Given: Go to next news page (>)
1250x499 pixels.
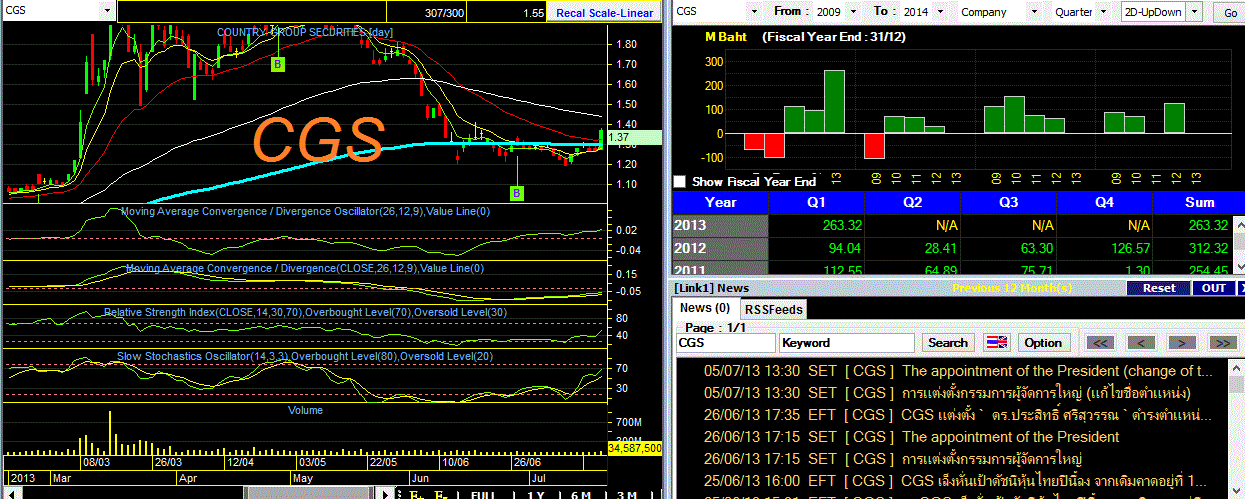Looking at the screenshot, I should pyautogui.click(x=1182, y=343).
